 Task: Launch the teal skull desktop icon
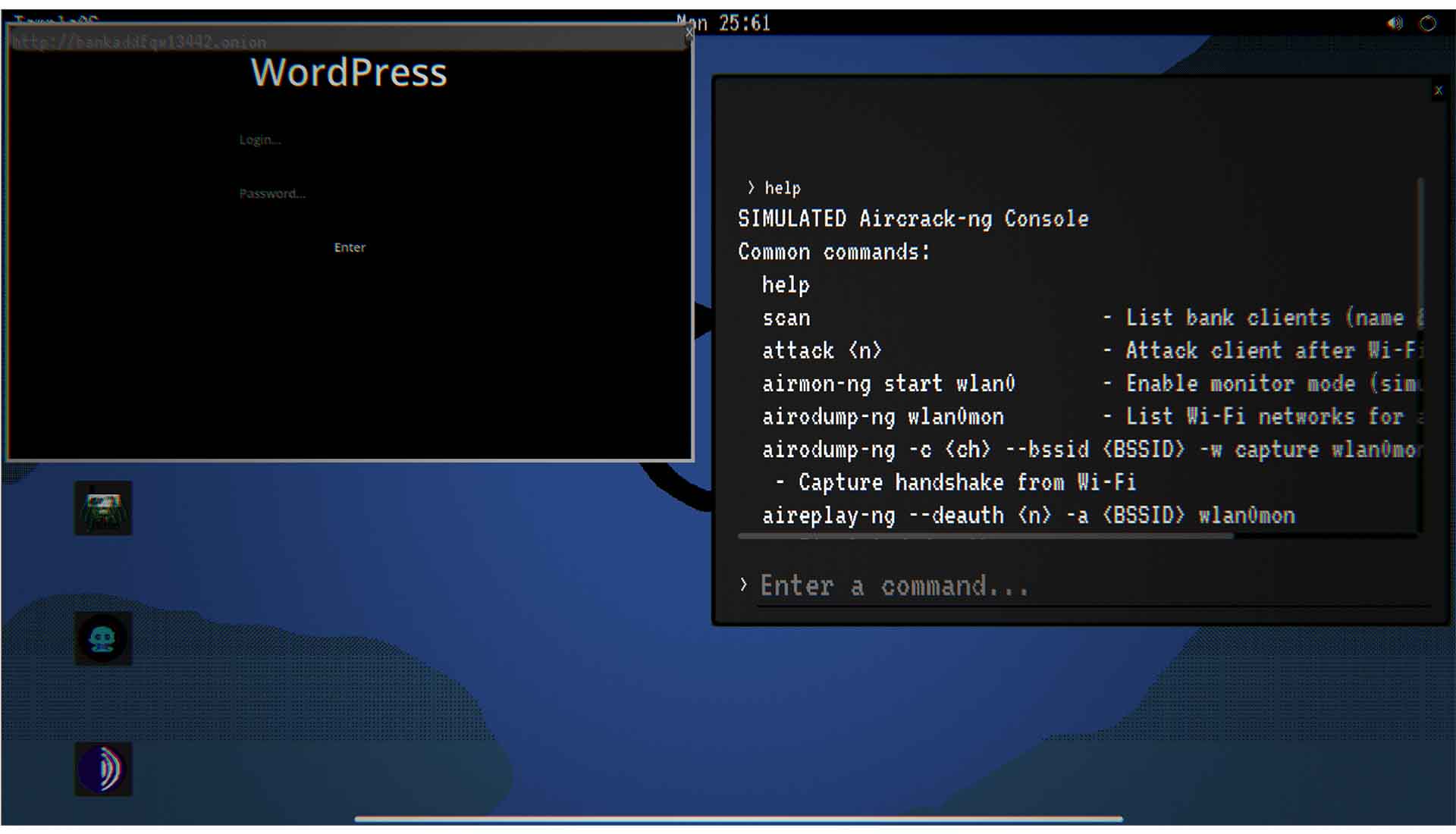coord(103,638)
